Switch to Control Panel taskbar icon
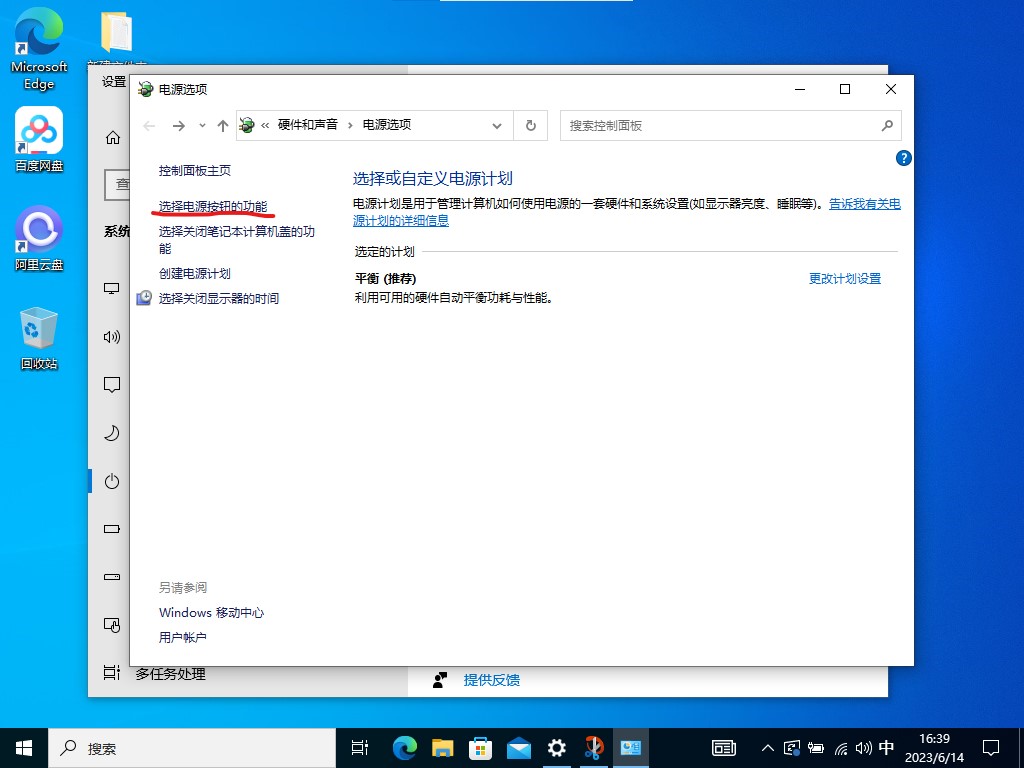 point(631,748)
